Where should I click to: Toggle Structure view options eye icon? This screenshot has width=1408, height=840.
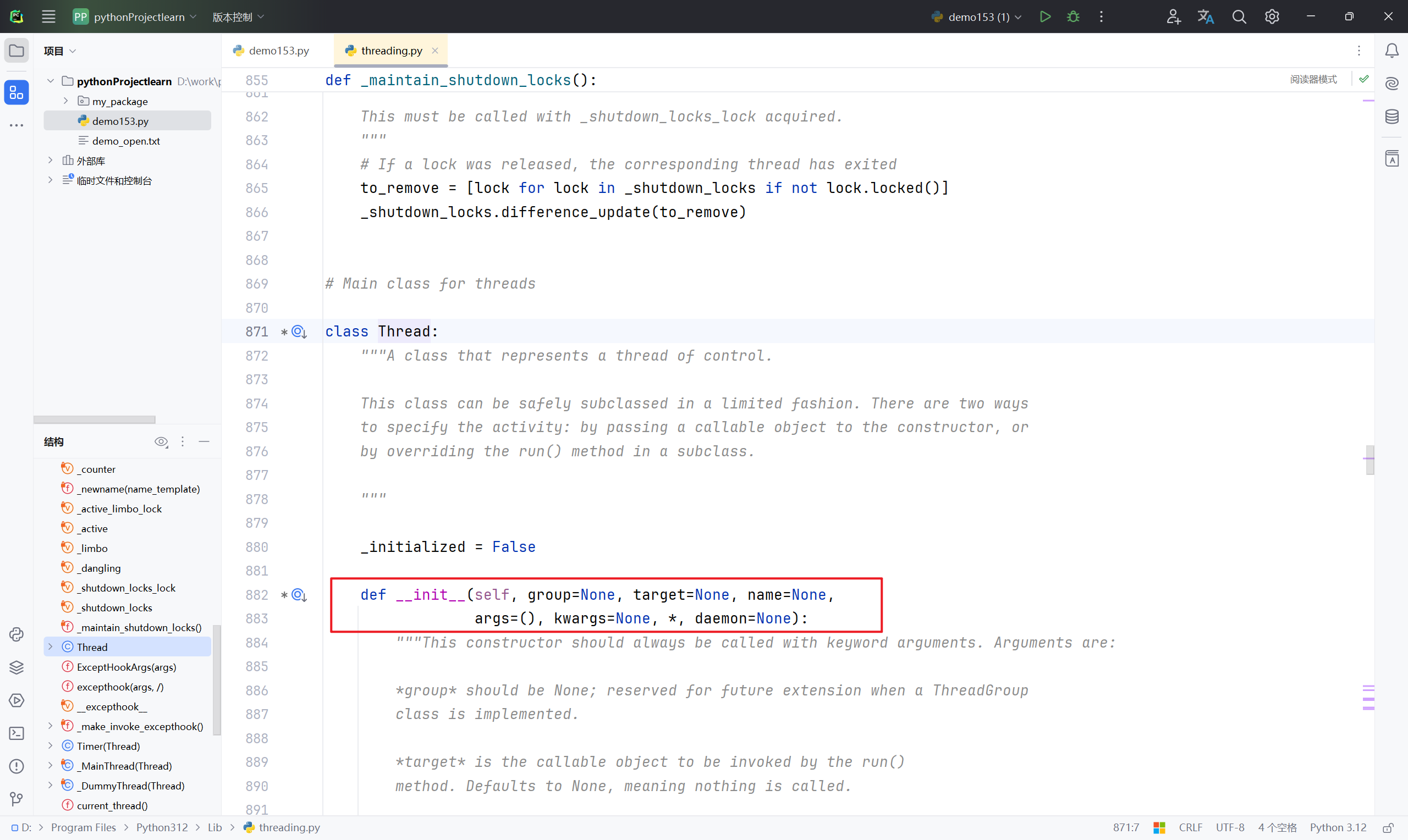pyautogui.click(x=161, y=441)
